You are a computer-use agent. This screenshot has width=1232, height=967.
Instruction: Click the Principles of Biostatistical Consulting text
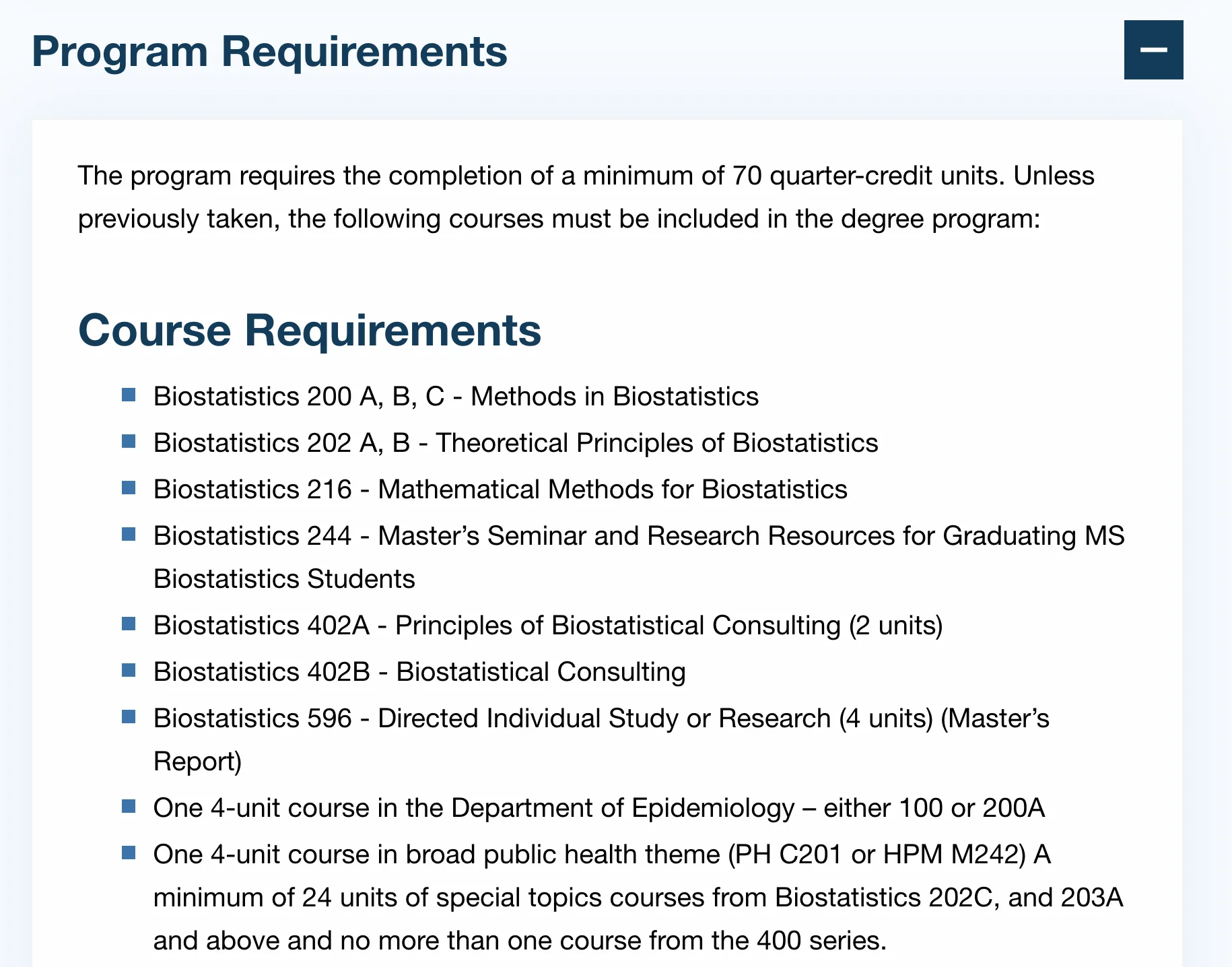click(x=617, y=626)
